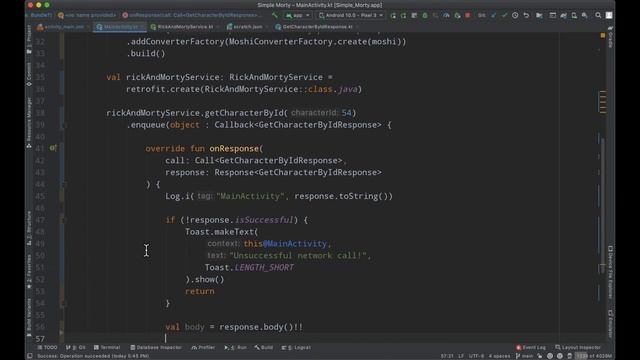Open the Structure sidebar tab
Screen dimensions: 640x360
coord(29,228)
